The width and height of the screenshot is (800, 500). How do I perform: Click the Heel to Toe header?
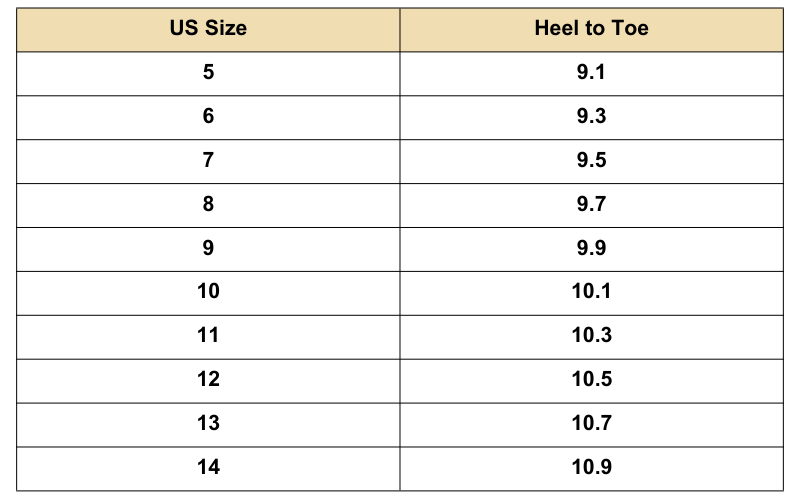pyautogui.click(x=591, y=28)
